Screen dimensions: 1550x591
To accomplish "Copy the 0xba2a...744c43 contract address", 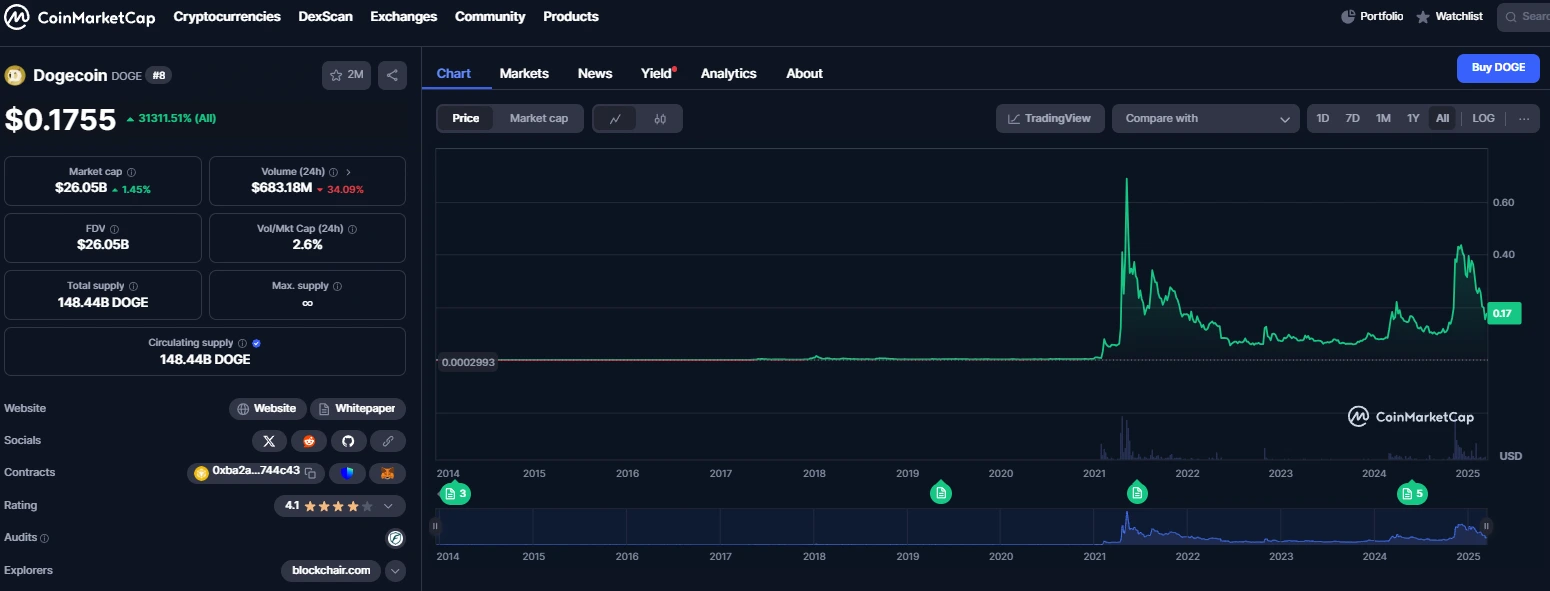I will tap(312, 472).
